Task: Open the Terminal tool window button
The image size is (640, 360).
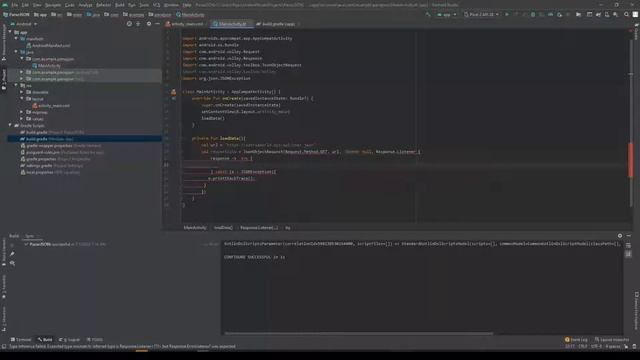Action: pyautogui.click(x=21, y=340)
